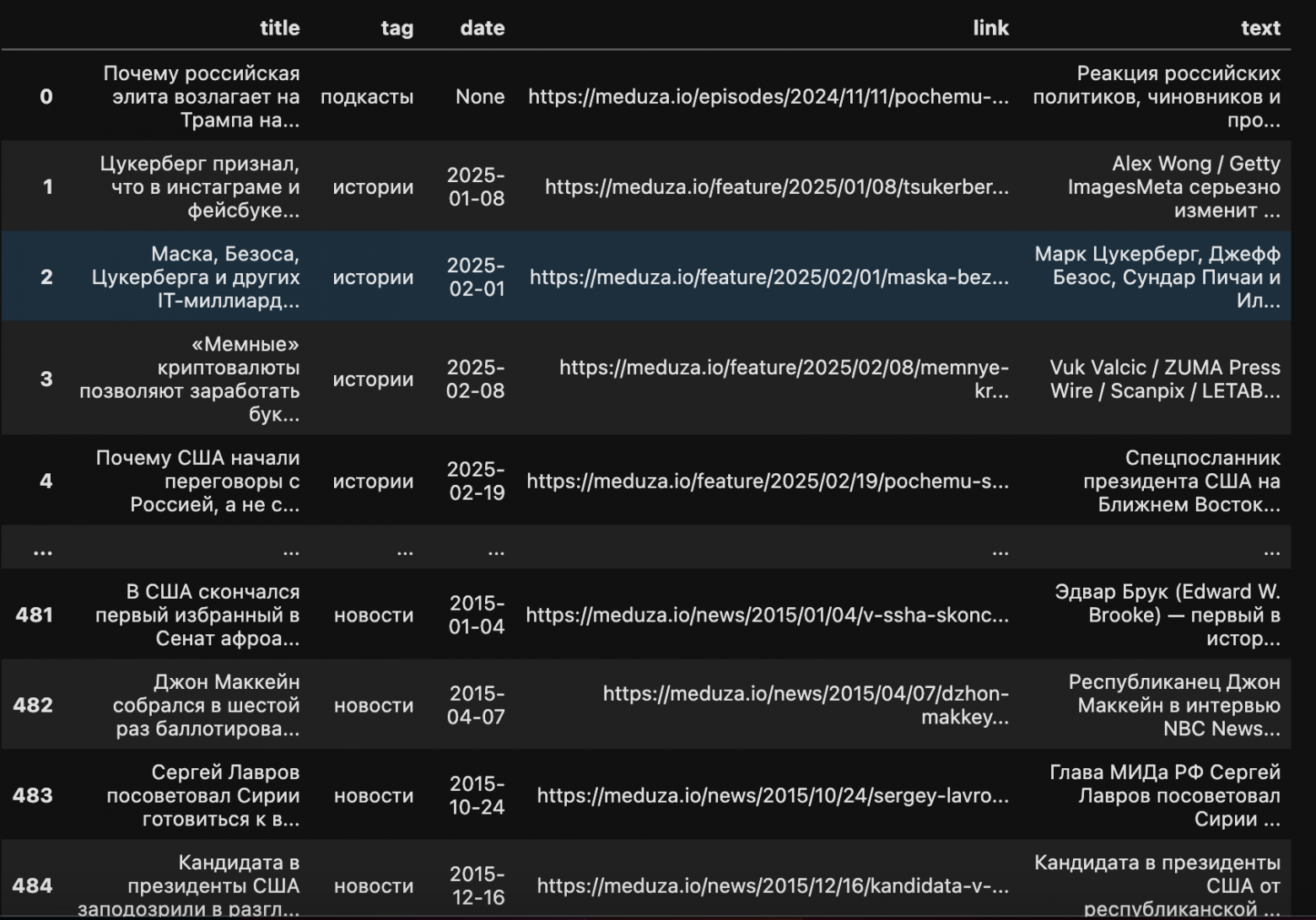Click text cell 'Реакция российских политиков, чиновников'

click(1157, 96)
